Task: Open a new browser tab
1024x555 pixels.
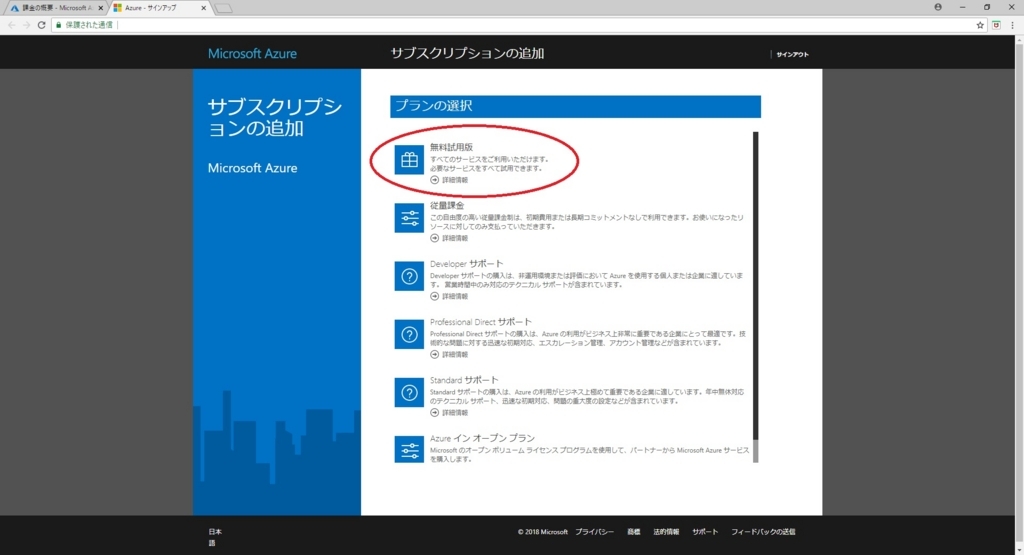Action: tap(223, 8)
